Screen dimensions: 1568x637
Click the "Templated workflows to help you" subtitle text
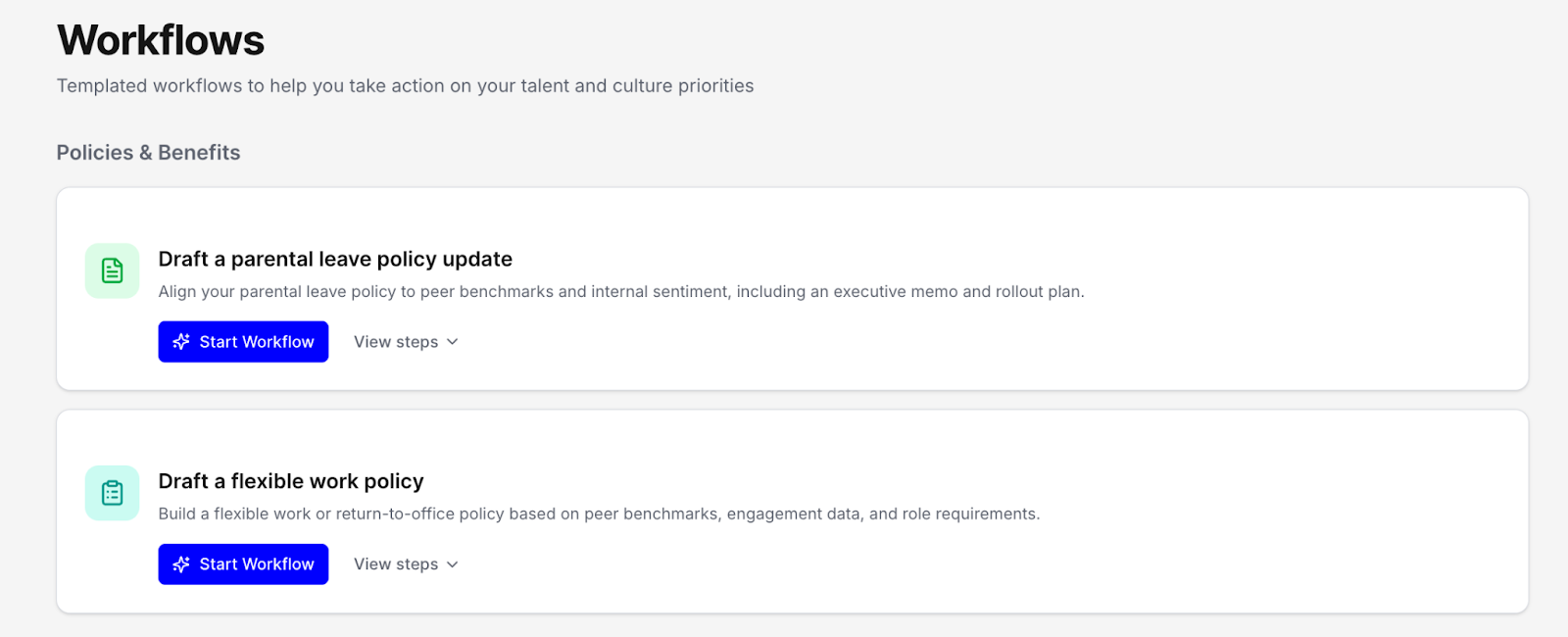(181, 86)
